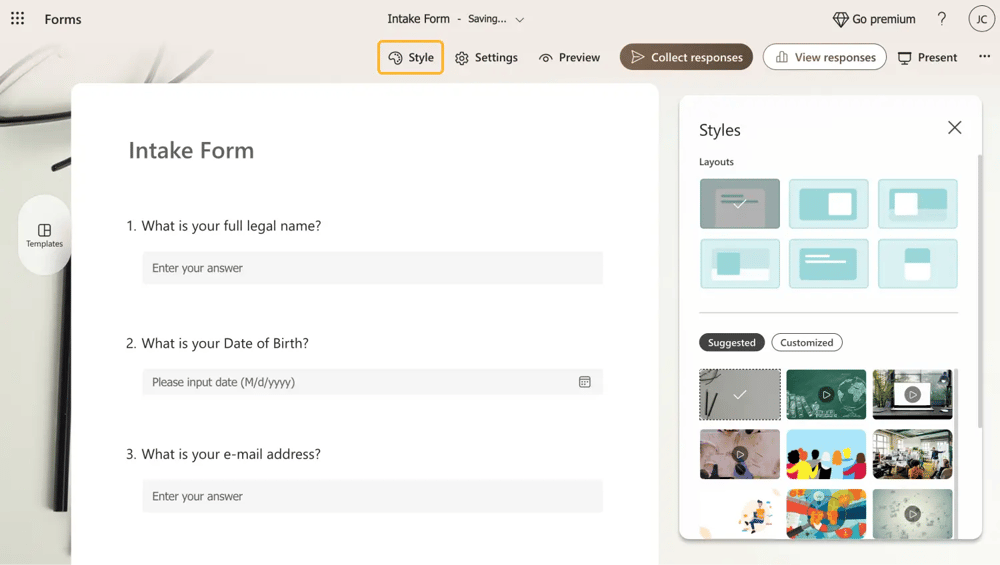Image resolution: width=1000 pixels, height=565 pixels.
Task: Select the green chalkboard globe theme
Action: coord(826,394)
